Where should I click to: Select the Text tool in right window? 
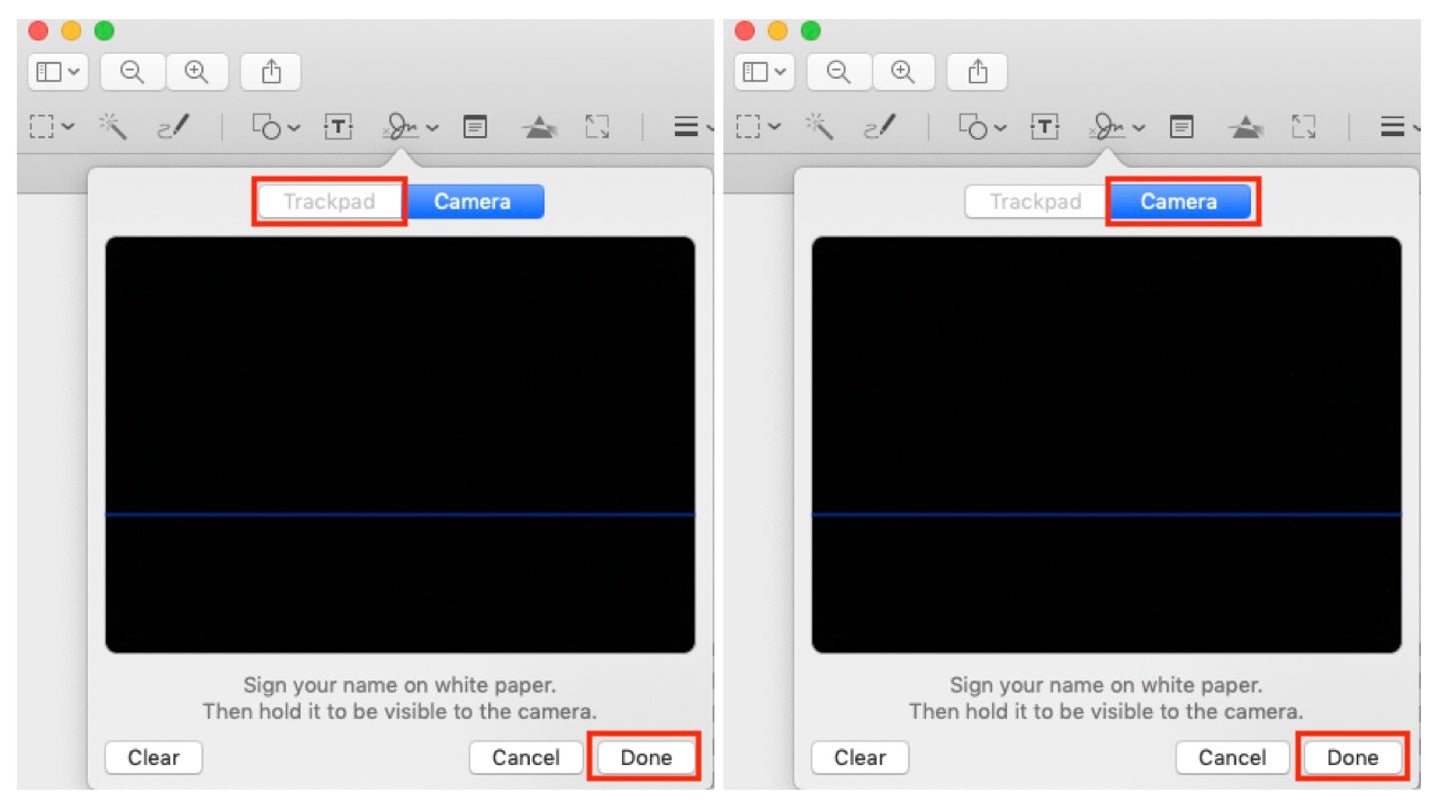1045,127
